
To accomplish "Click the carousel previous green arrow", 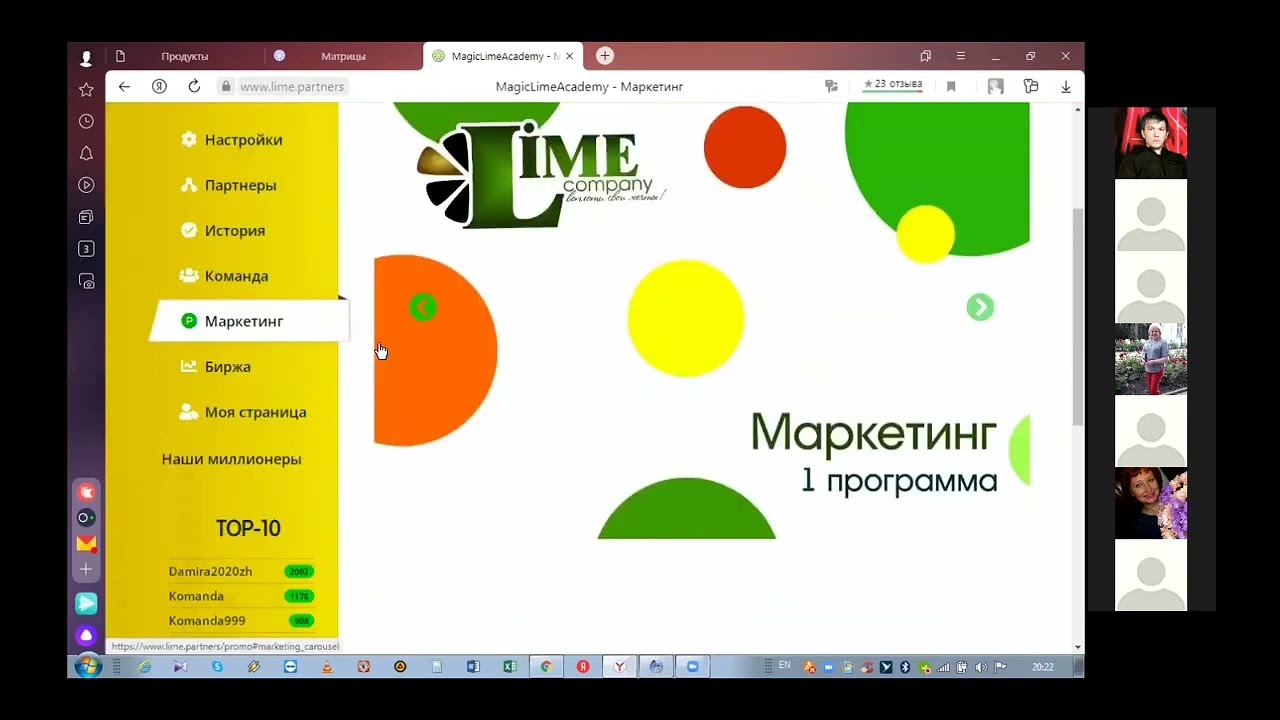I will pyautogui.click(x=422, y=307).
